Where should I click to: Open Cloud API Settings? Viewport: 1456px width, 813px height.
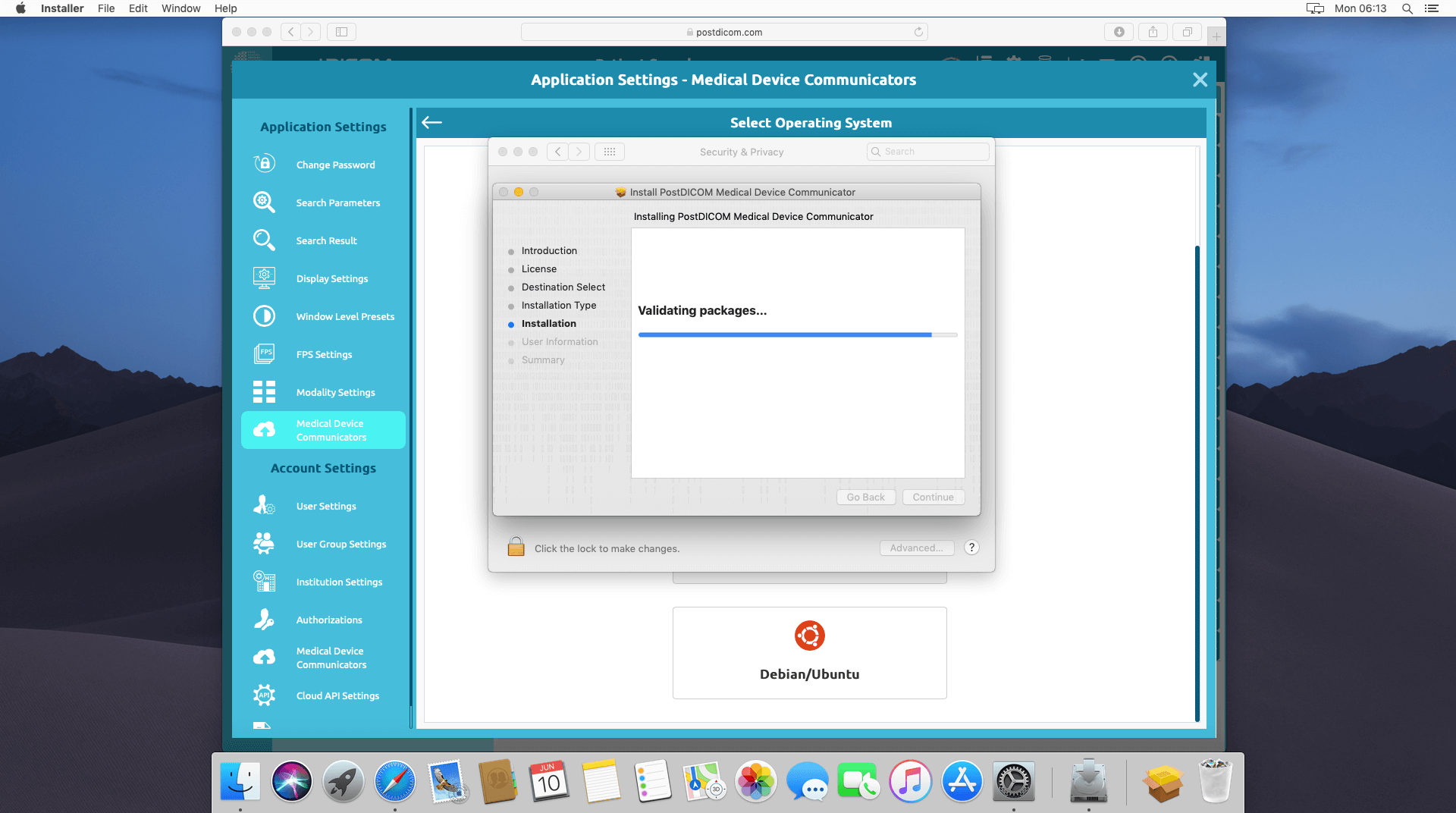click(323, 695)
